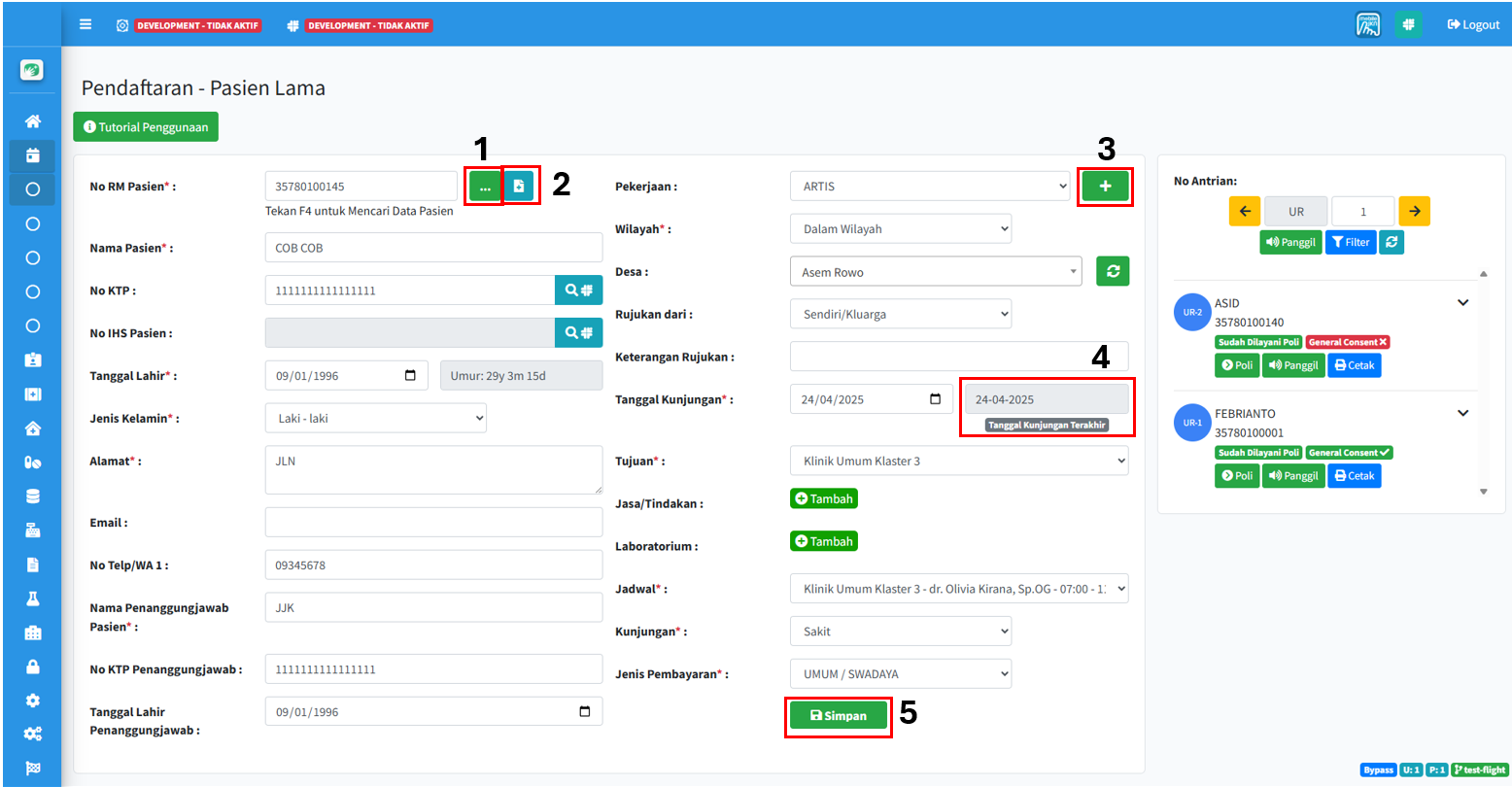Click the green plus button beside Pekerjaan

click(1105, 187)
